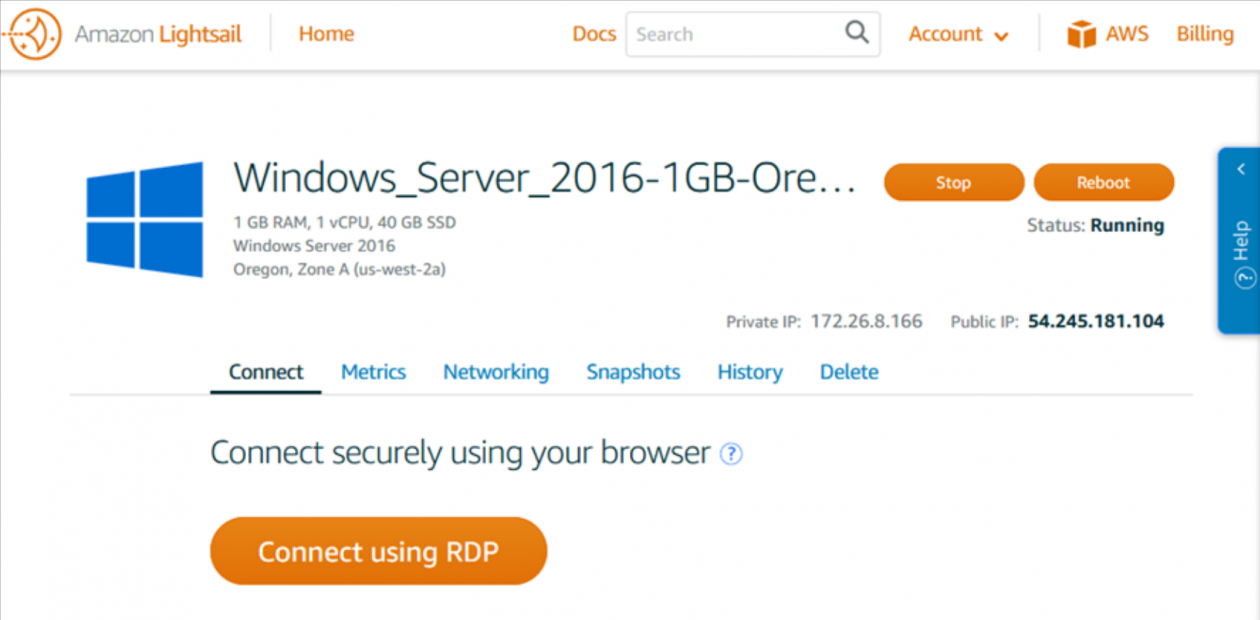Open the Snapshots tab
The width and height of the screenshot is (1260, 620).
point(633,372)
